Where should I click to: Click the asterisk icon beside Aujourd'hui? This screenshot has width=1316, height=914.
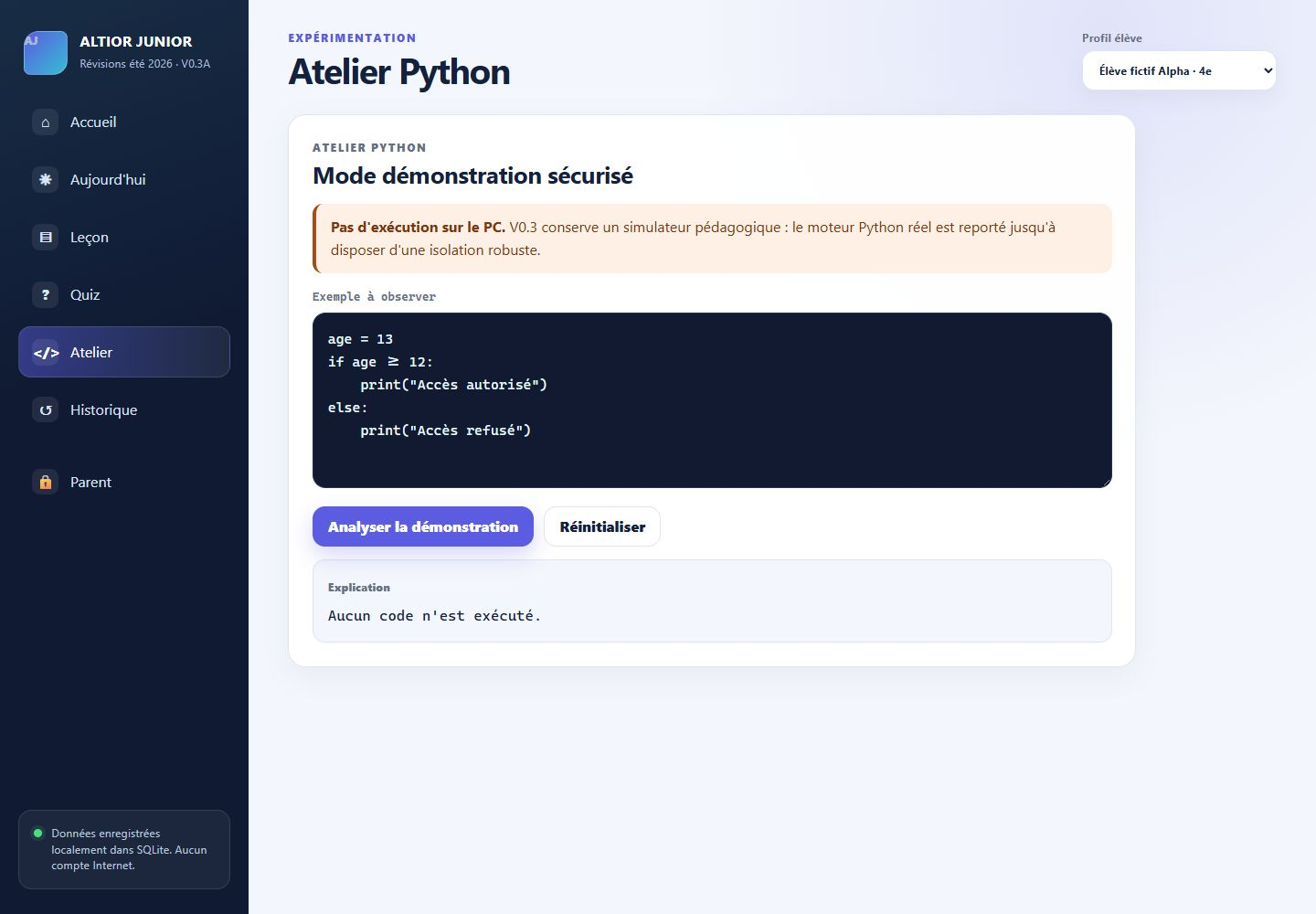pyautogui.click(x=46, y=180)
